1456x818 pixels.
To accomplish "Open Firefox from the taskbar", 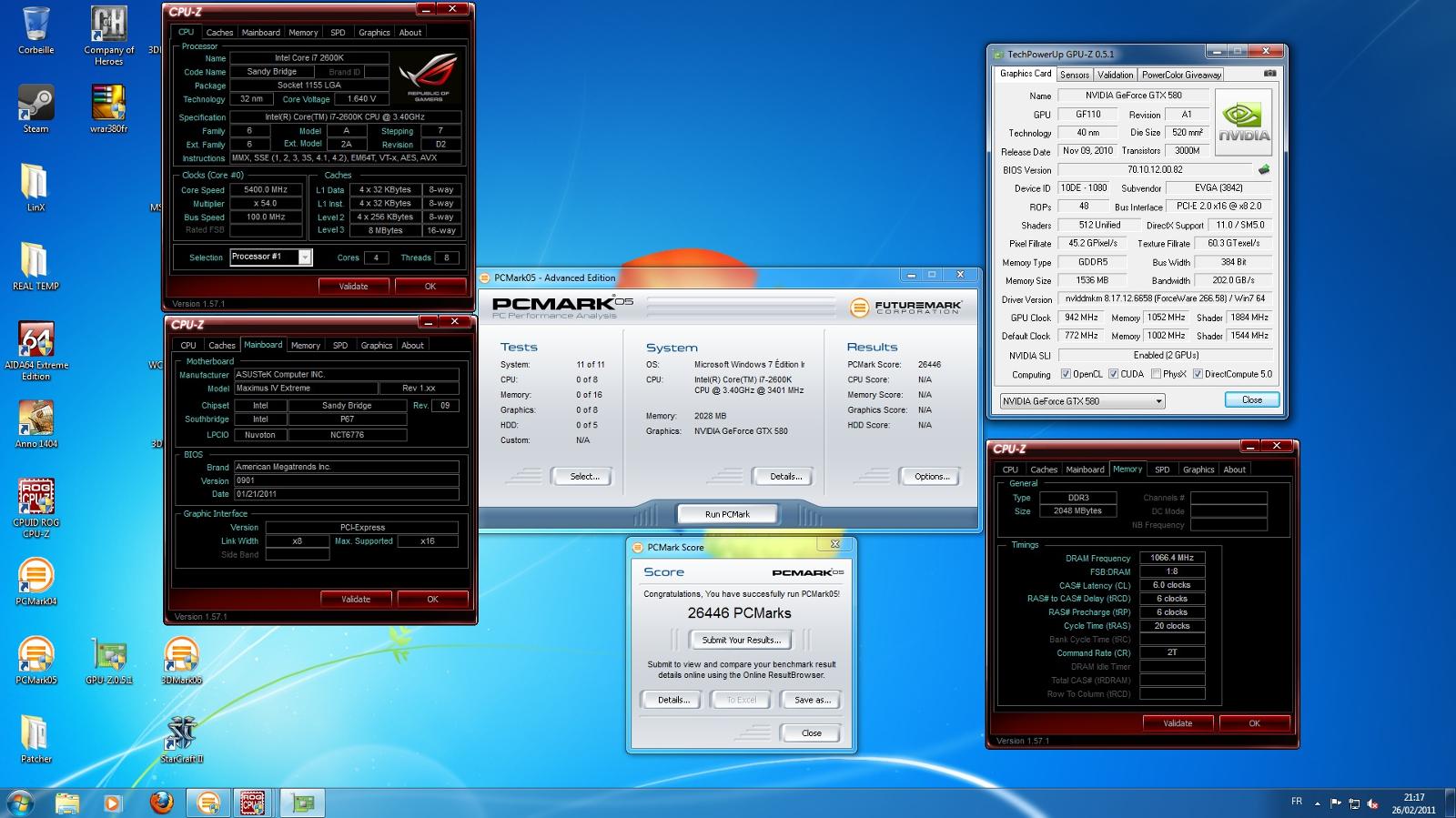I will coord(161,803).
